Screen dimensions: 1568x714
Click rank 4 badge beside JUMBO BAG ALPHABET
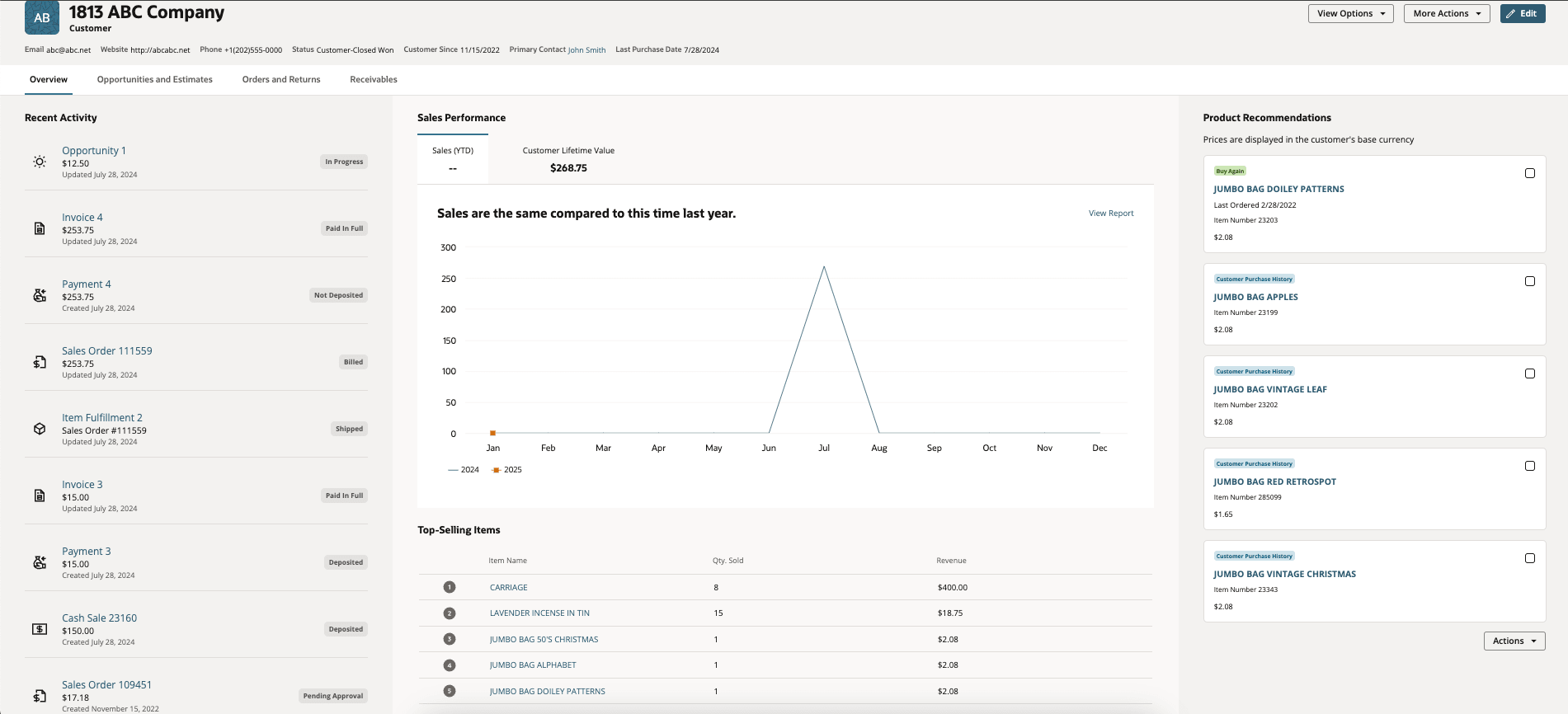(x=450, y=665)
